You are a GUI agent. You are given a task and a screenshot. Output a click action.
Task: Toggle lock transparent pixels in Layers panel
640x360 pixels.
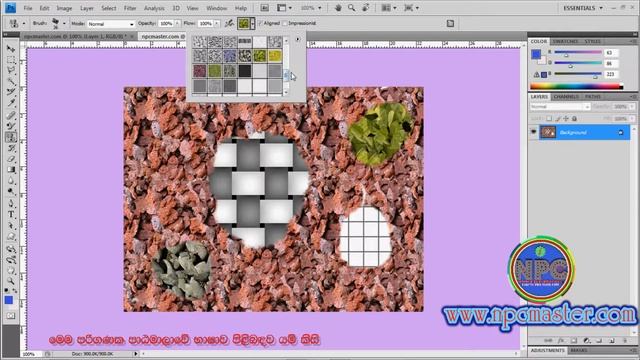pyautogui.click(x=549, y=119)
